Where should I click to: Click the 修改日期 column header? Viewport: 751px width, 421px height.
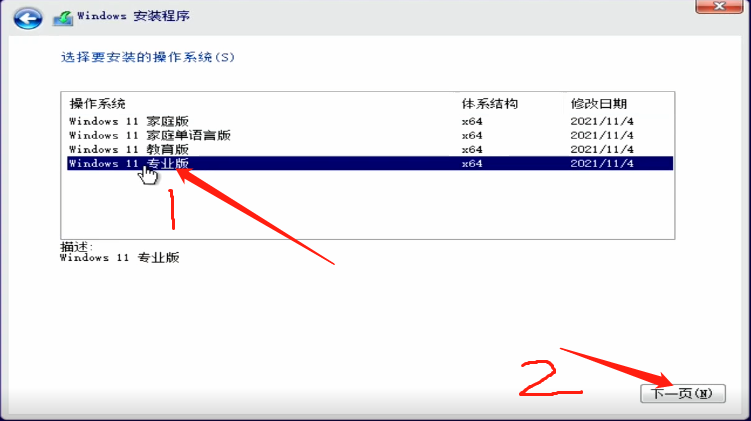599,103
